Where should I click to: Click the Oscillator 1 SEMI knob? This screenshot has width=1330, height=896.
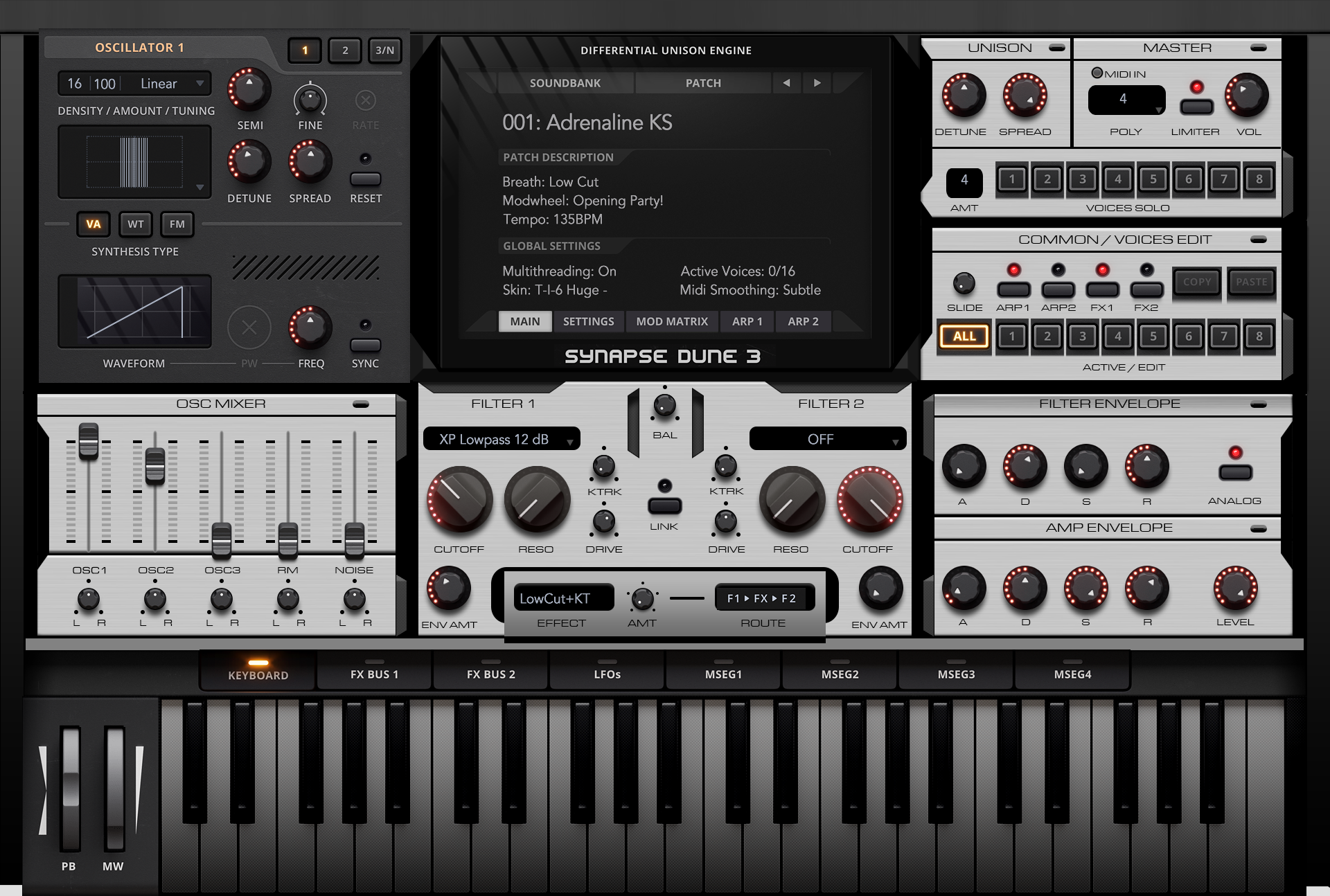click(249, 90)
